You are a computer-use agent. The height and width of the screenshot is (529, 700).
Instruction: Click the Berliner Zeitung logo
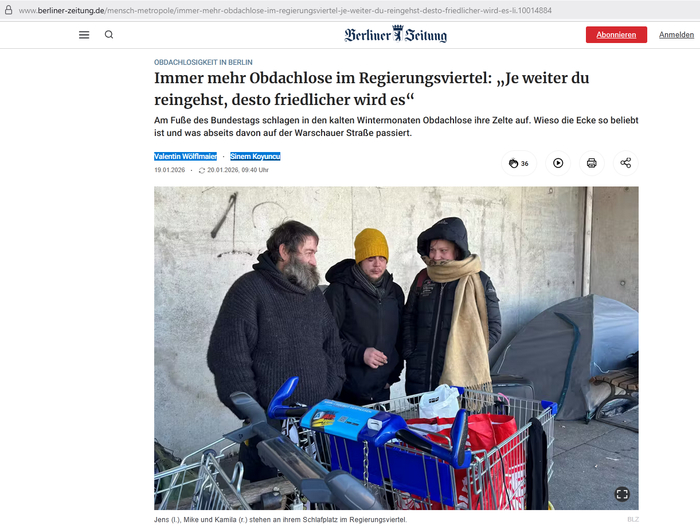point(395,35)
